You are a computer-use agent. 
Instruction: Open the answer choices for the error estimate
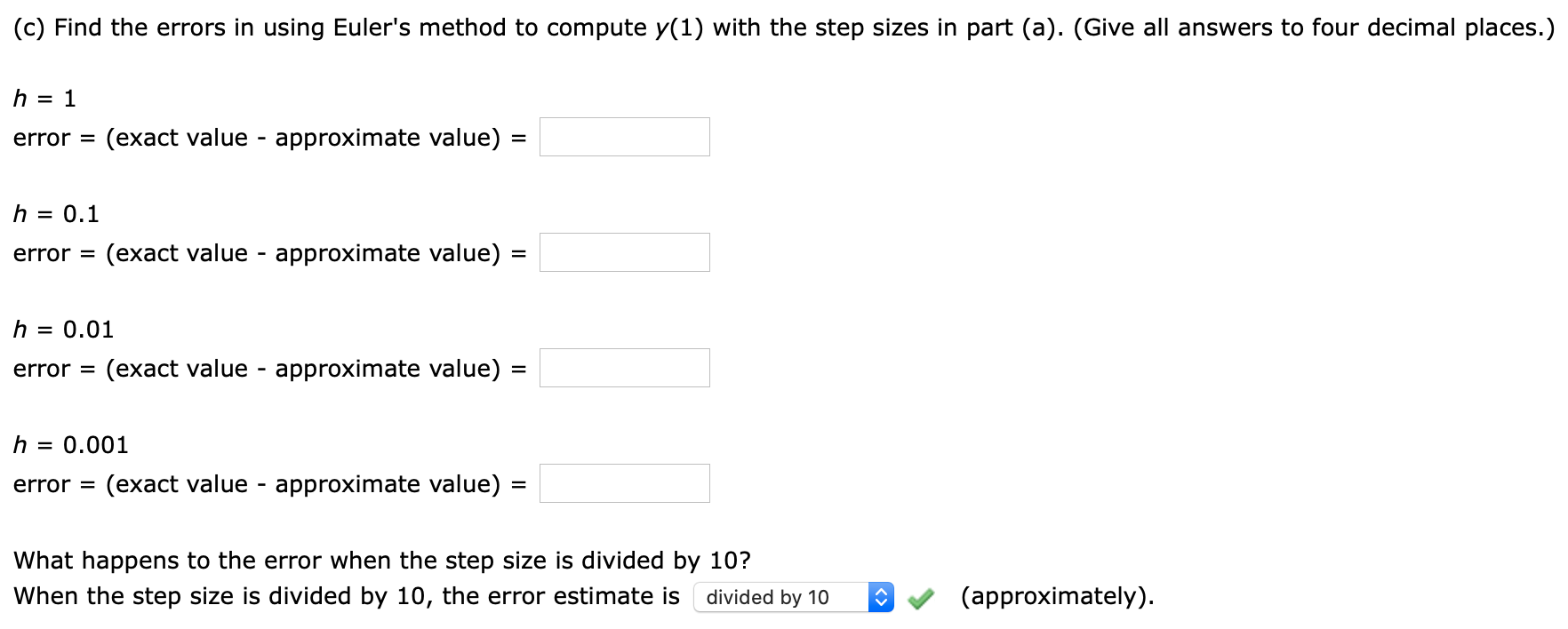782,597
